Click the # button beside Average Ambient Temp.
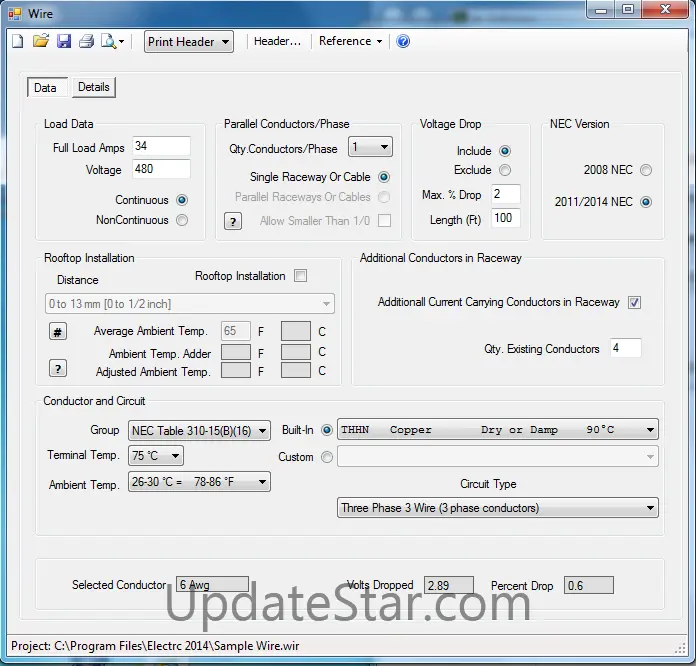The height and width of the screenshot is (666, 696). 58,332
